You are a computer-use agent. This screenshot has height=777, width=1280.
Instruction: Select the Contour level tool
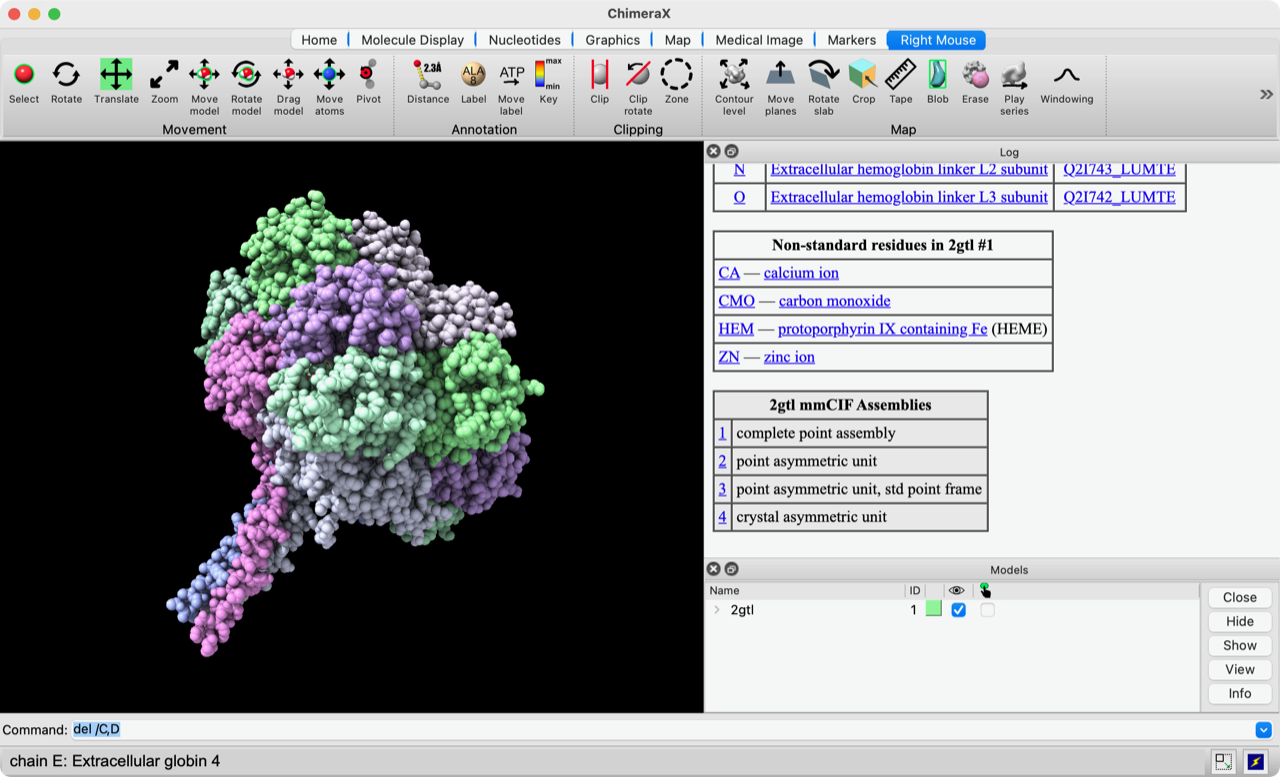734,76
